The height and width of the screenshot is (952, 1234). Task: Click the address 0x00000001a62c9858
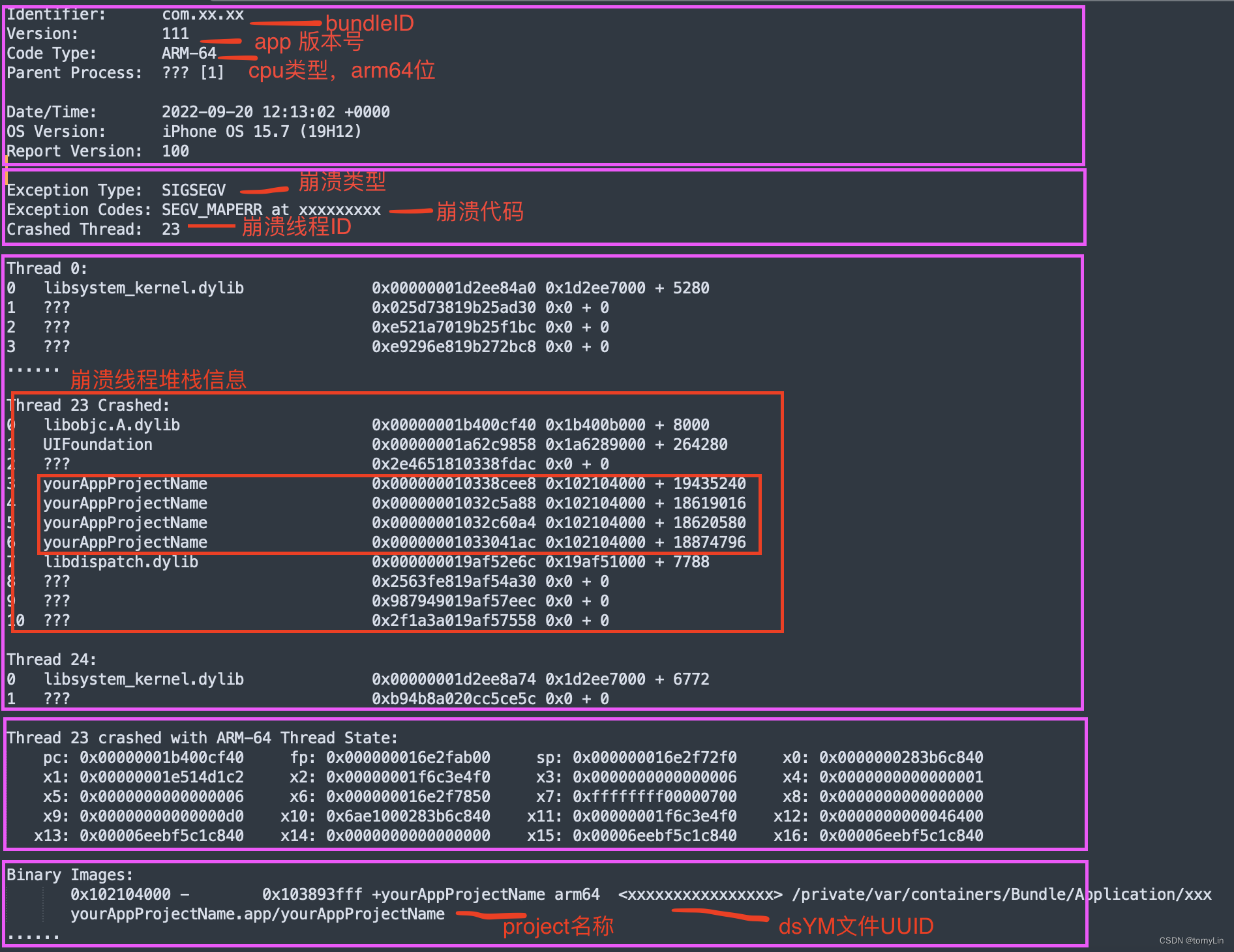click(x=454, y=445)
